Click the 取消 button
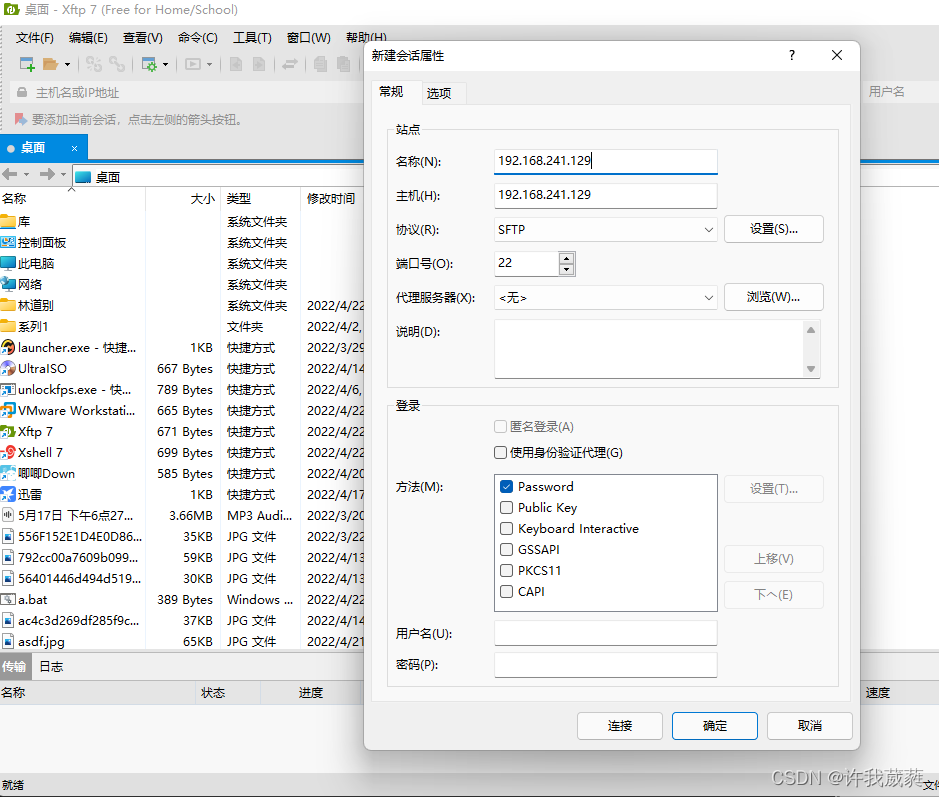Image resolution: width=939 pixels, height=797 pixels. pyautogui.click(x=810, y=726)
